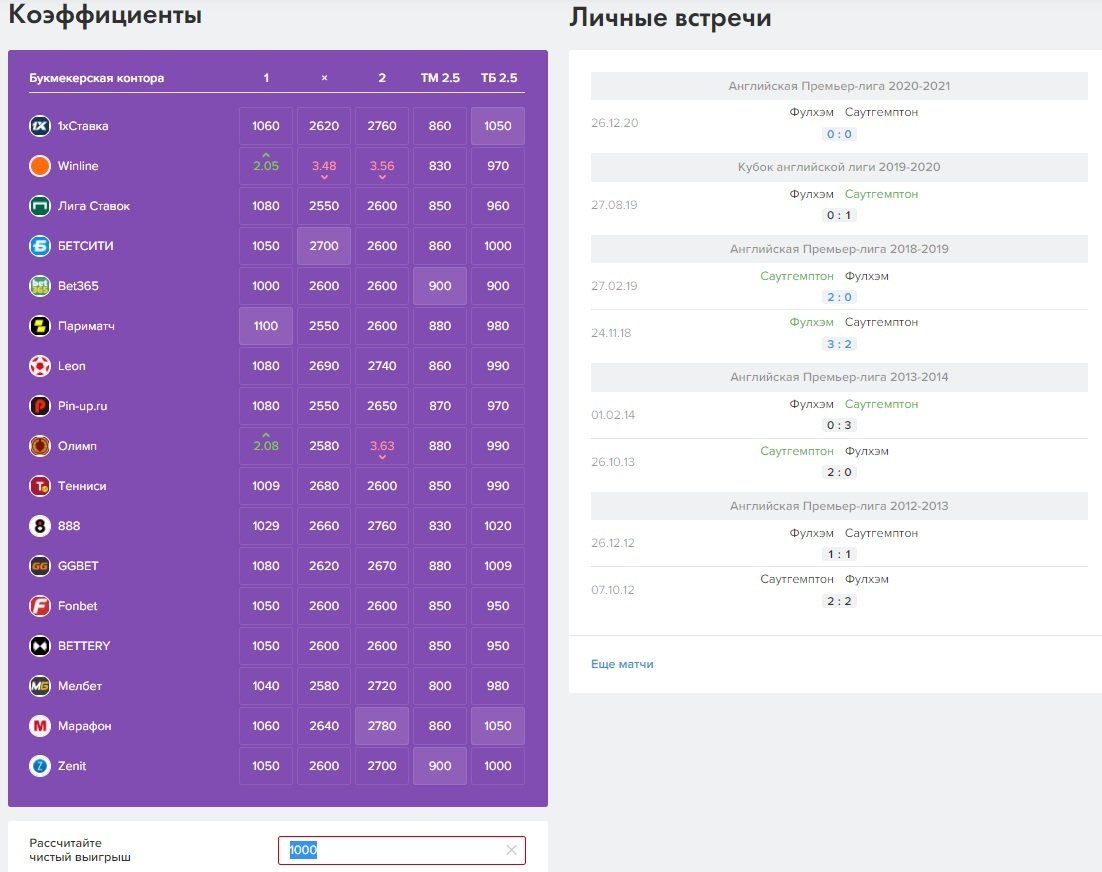Click the 1xСтавка bookmaker logo icon

click(x=40, y=126)
